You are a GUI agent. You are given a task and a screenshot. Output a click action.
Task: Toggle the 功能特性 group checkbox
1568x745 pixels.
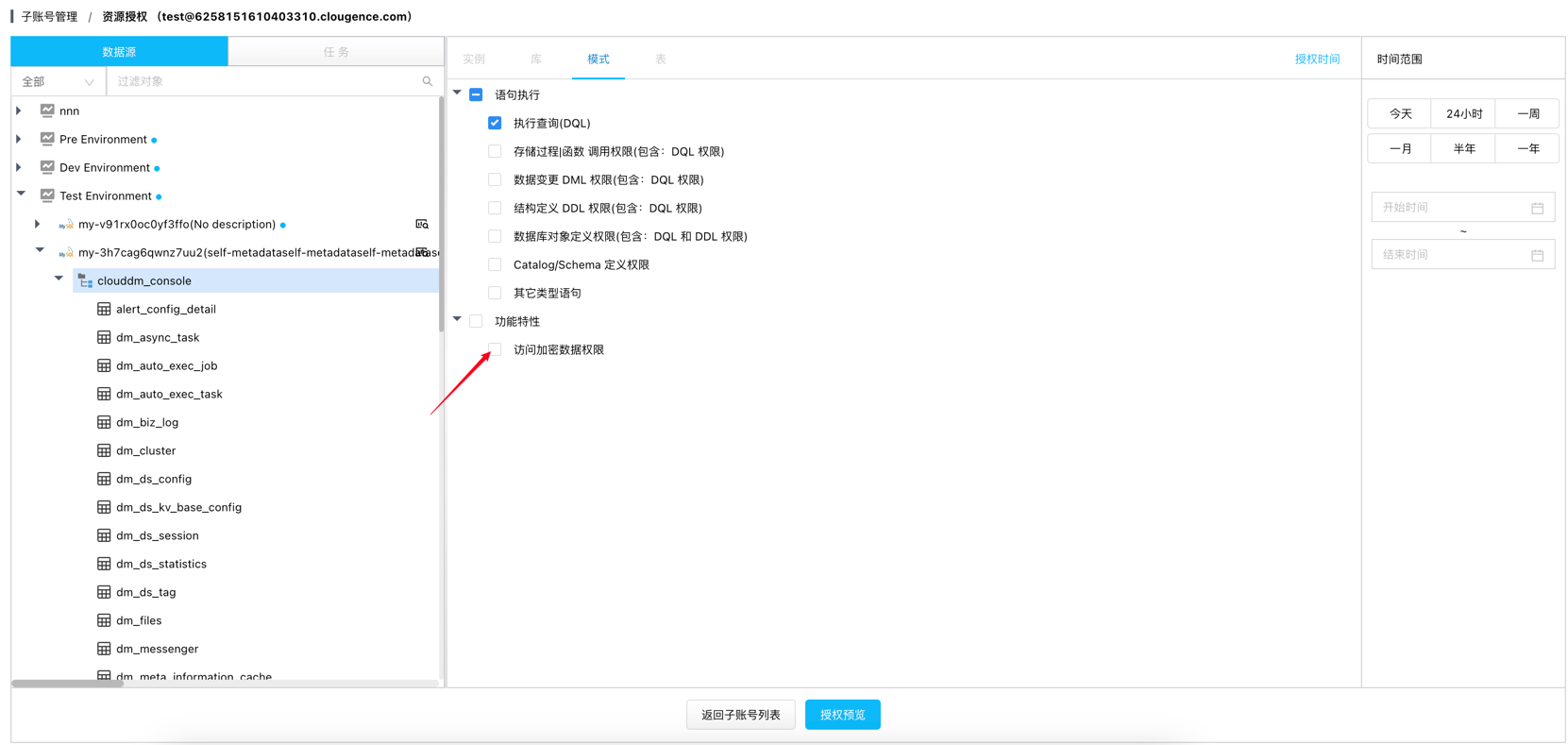(x=476, y=321)
